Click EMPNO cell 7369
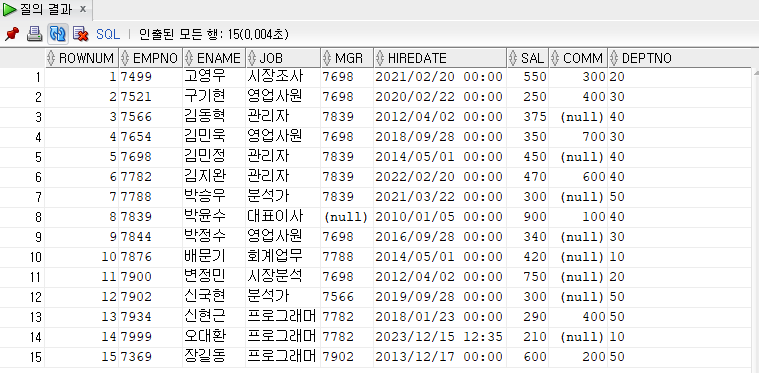The image size is (759, 373). pos(151,357)
